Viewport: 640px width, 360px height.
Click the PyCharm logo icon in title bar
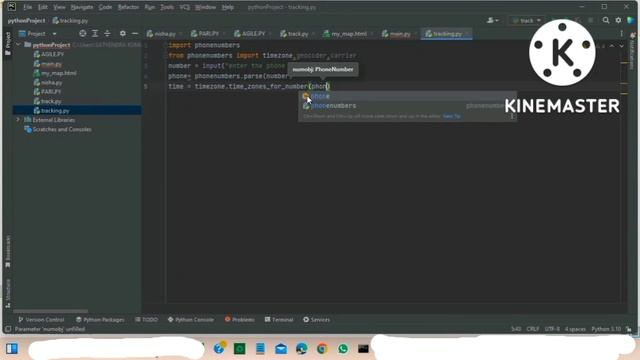(x=11, y=7)
